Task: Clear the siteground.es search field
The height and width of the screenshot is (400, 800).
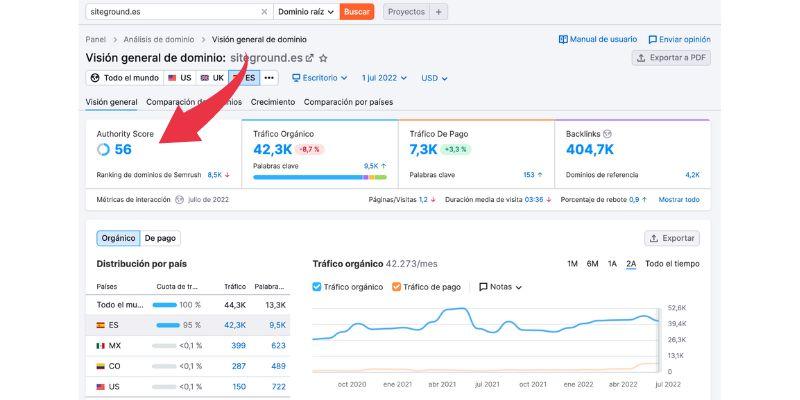Action: click(x=264, y=12)
